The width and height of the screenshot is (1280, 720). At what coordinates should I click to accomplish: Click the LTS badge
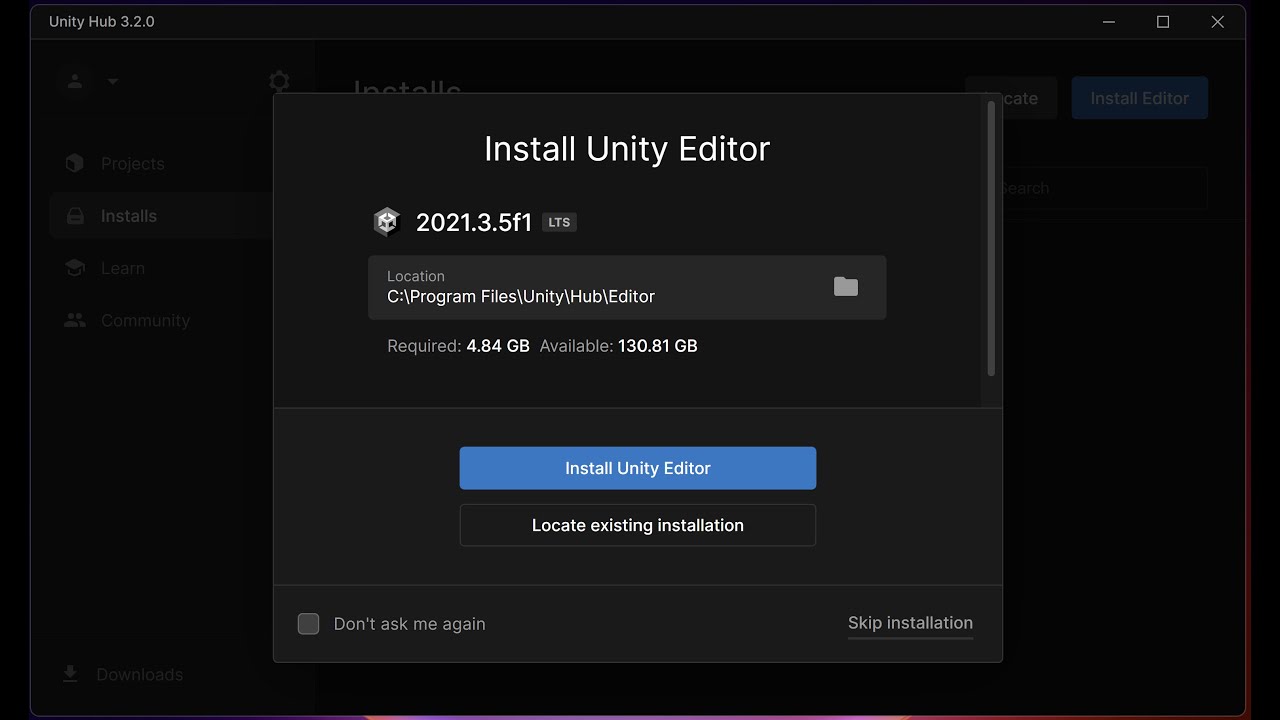pos(559,222)
